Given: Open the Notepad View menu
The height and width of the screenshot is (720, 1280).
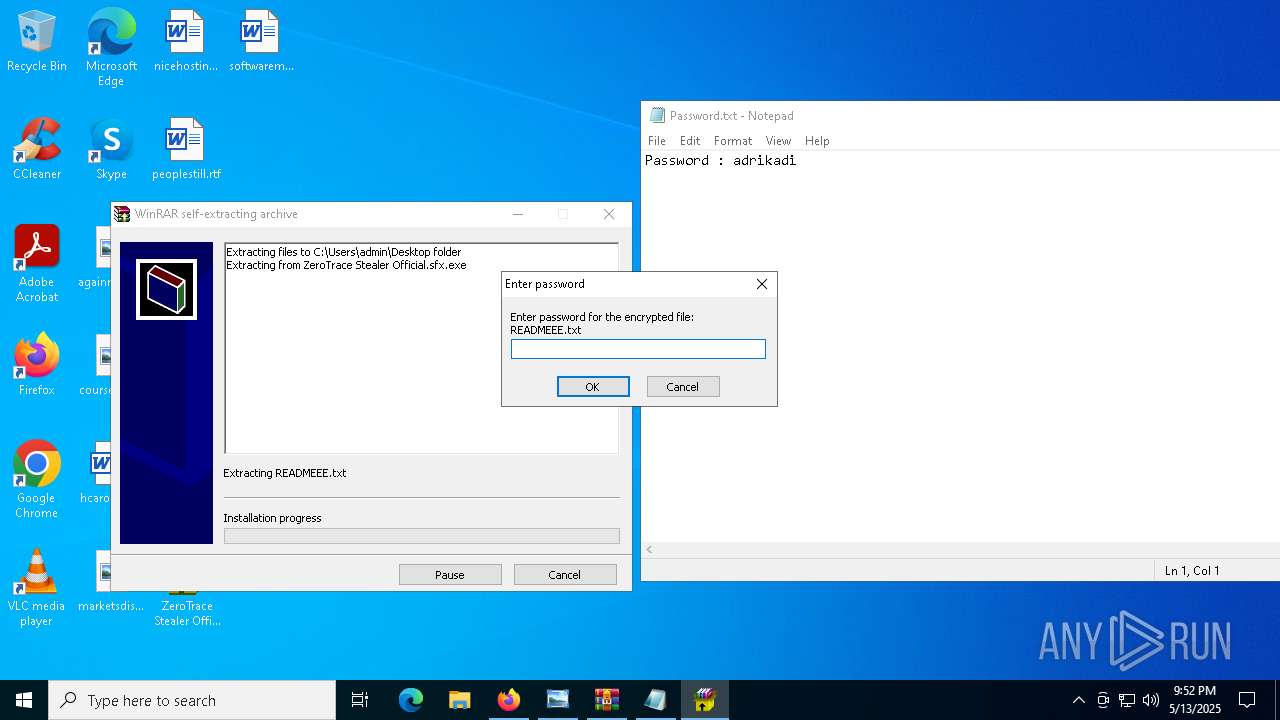Looking at the screenshot, I should pyautogui.click(x=778, y=141).
